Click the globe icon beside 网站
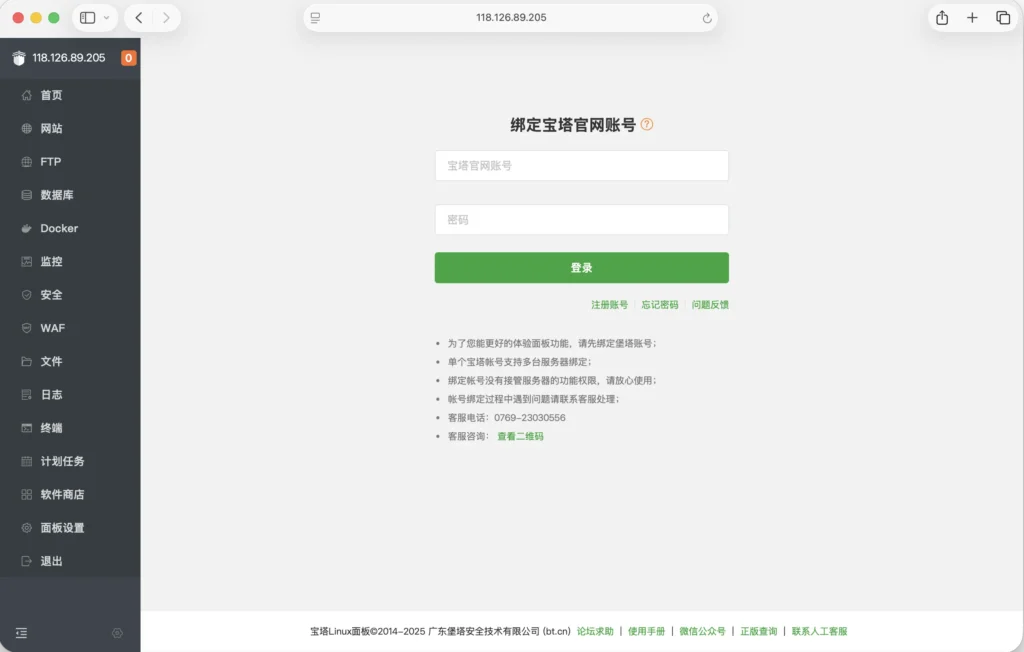This screenshot has height=652, width=1024. 27,129
